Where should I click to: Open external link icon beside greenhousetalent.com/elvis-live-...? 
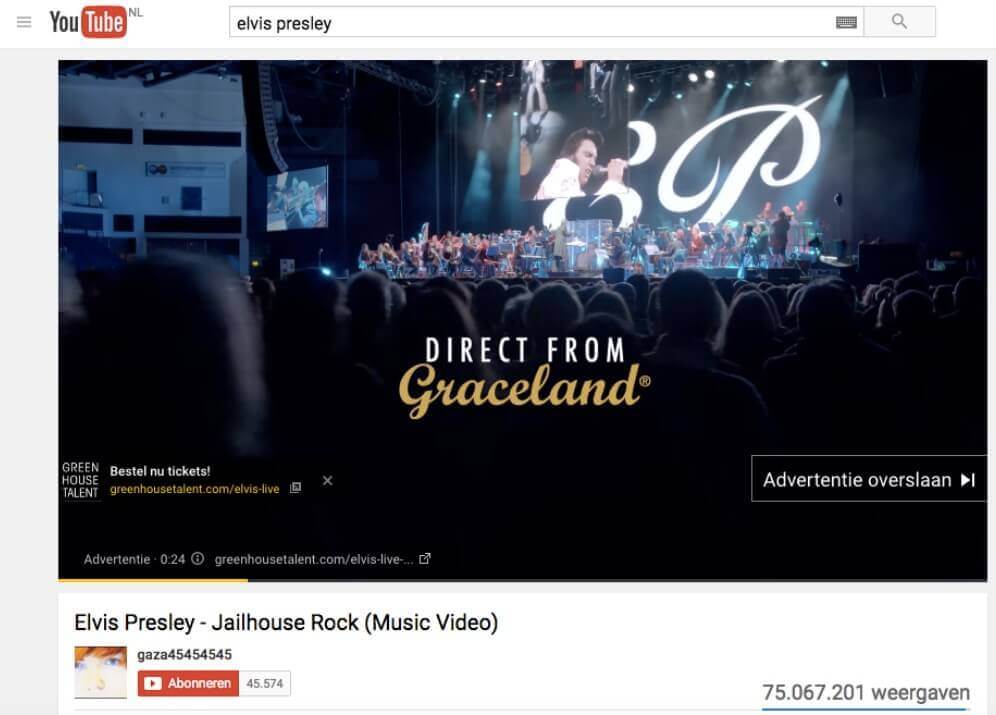pos(425,559)
